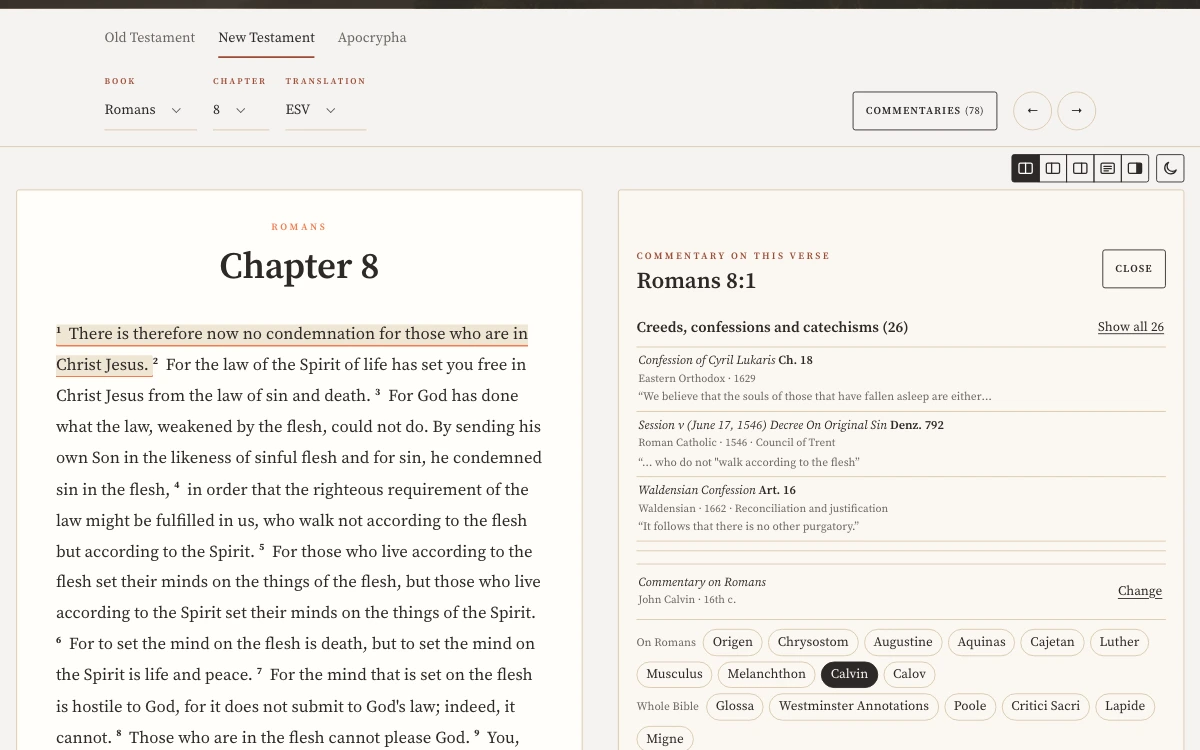
Task: Select the Aquinas commentary chip
Action: click(982, 642)
